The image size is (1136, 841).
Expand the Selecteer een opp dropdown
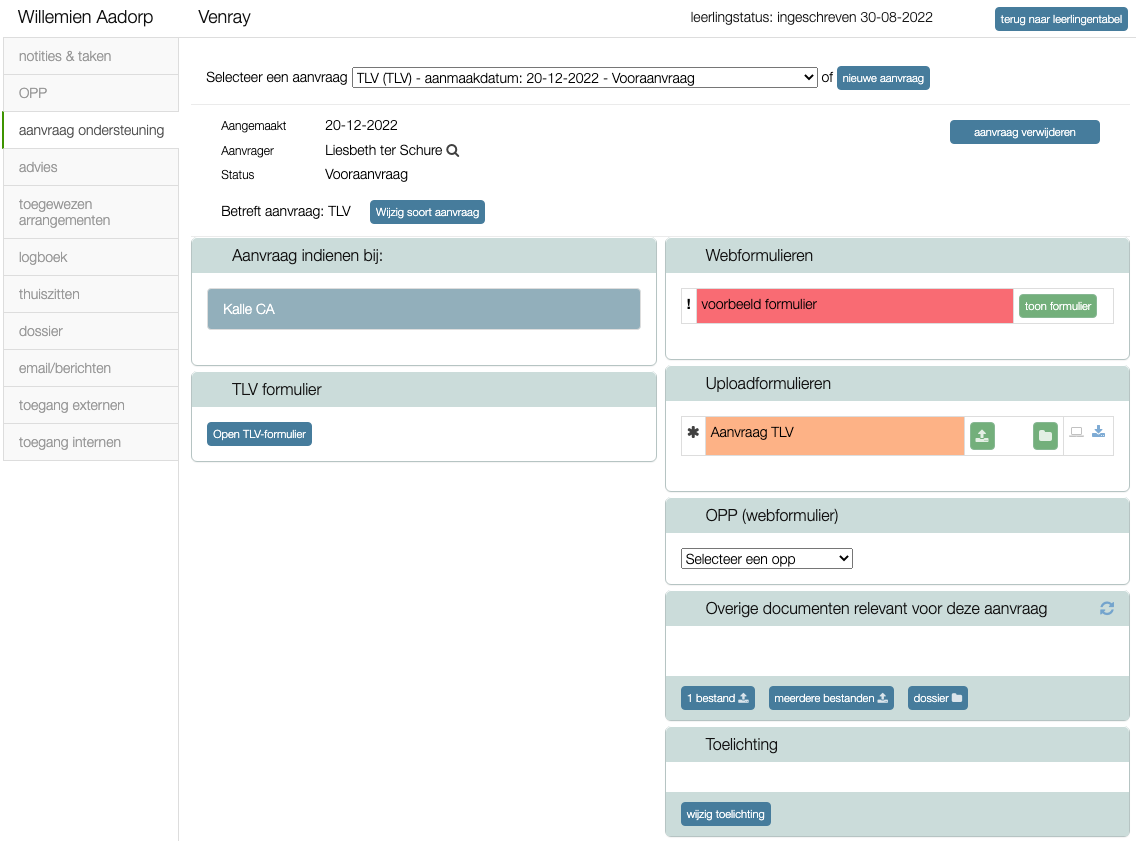(766, 559)
